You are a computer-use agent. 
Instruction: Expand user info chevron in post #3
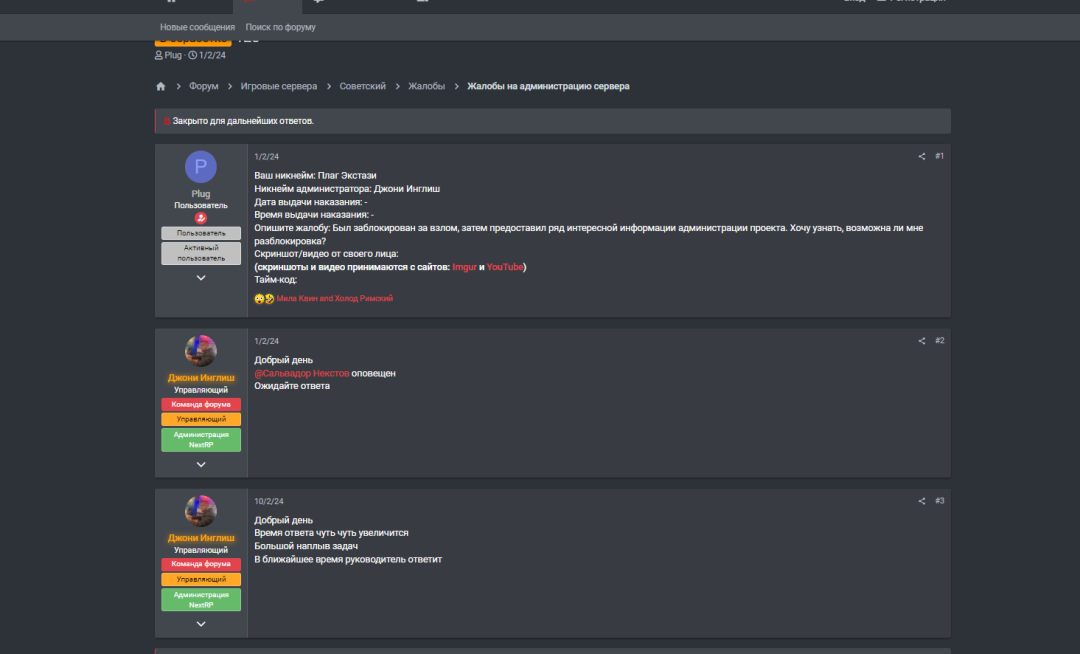point(201,624)
